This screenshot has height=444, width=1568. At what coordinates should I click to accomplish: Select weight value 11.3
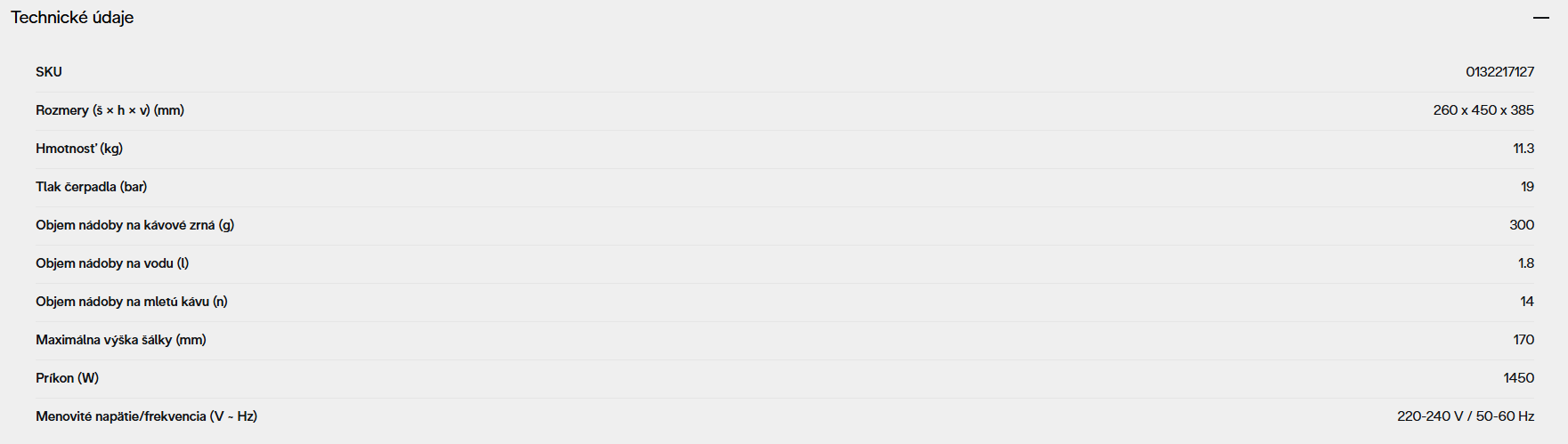pyautogui.click(x=1523, y=149)
